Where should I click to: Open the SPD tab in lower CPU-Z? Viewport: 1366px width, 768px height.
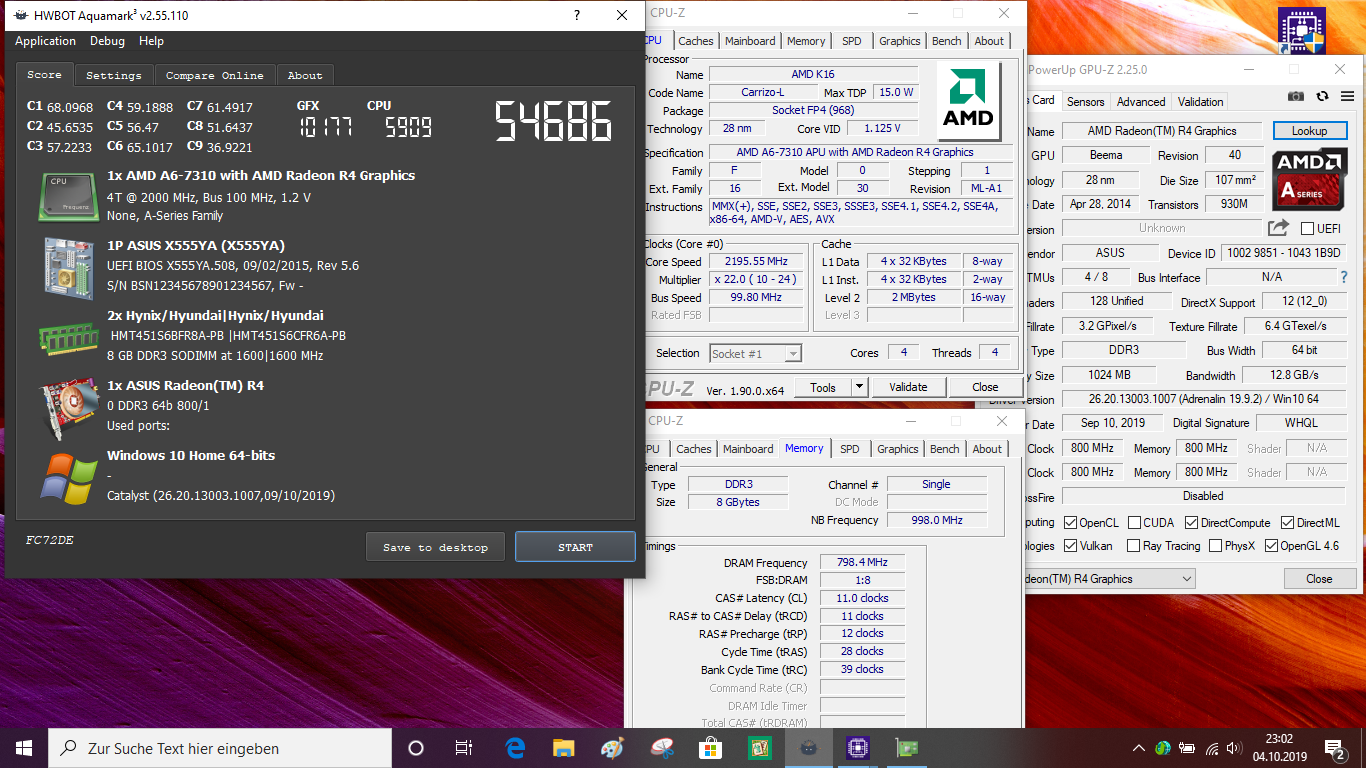tap(849, 449)
